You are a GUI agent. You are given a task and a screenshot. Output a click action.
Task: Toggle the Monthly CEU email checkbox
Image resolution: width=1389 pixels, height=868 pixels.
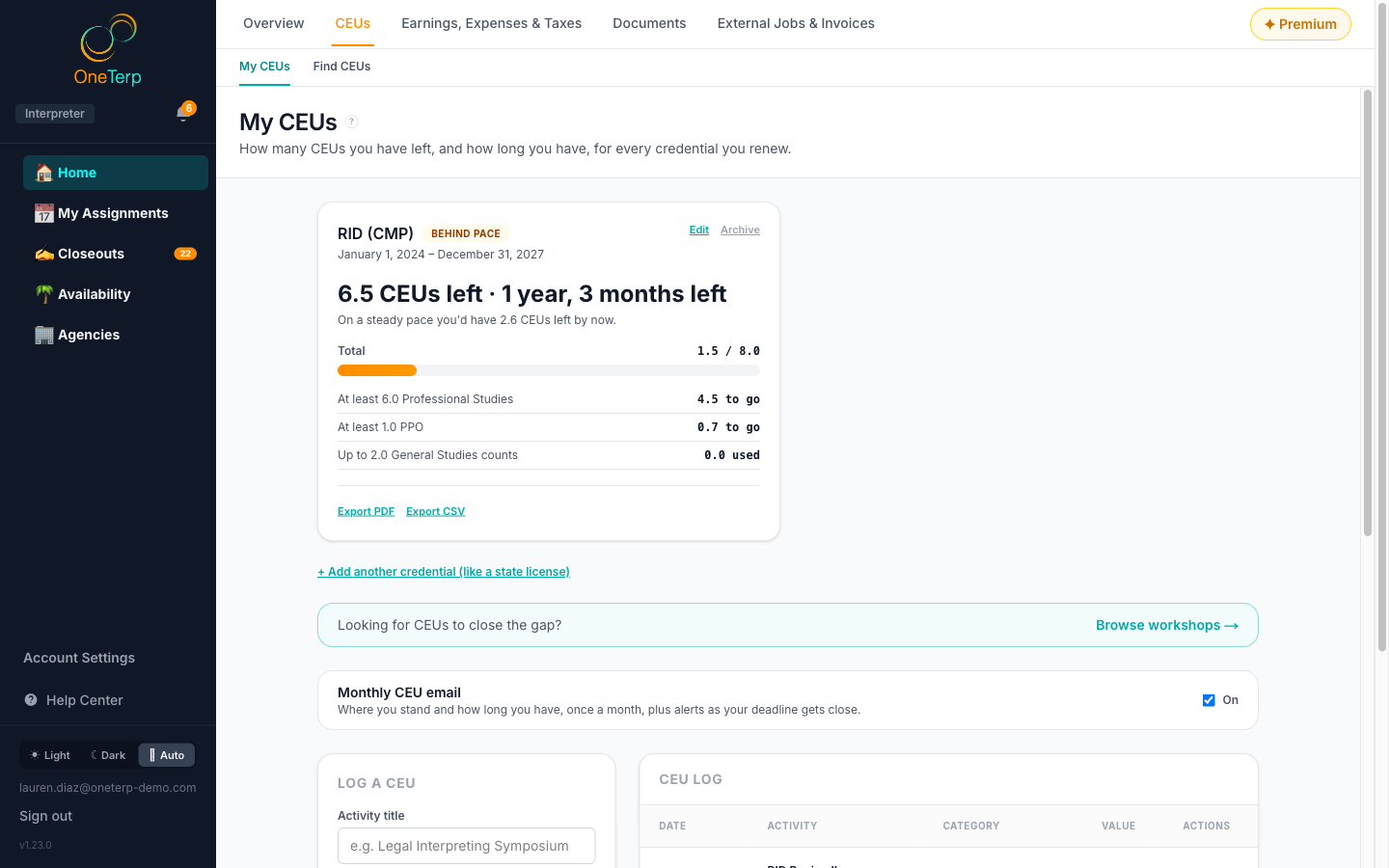click(x=1209, y=700)
